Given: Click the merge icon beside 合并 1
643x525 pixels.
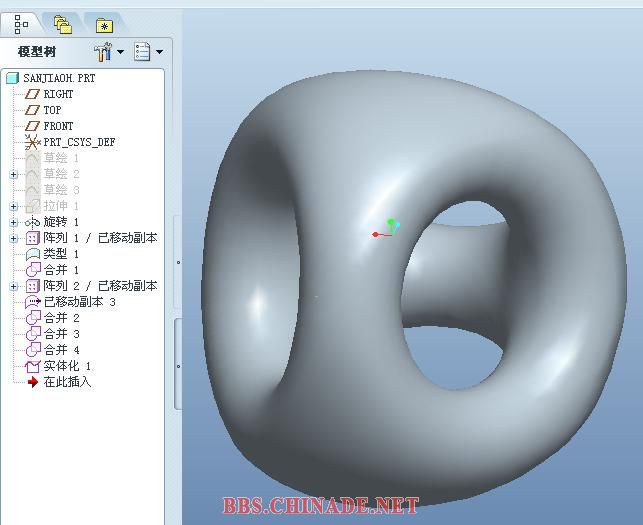Looking at the screenshot, I should pyautogui.click(x=33, y=270).
